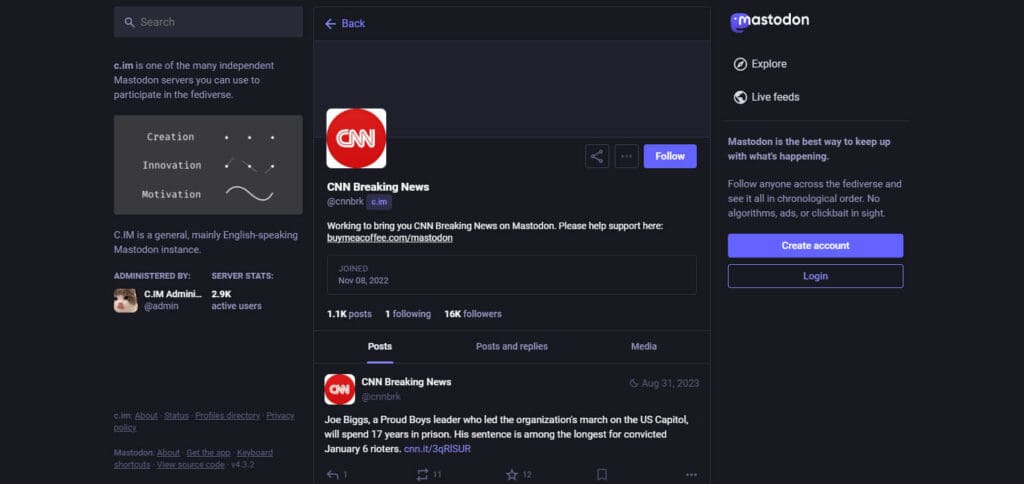Viewport: 1024px width, 484px height.
Task: Click the Mastodon logo
Action: coord(769,22)
